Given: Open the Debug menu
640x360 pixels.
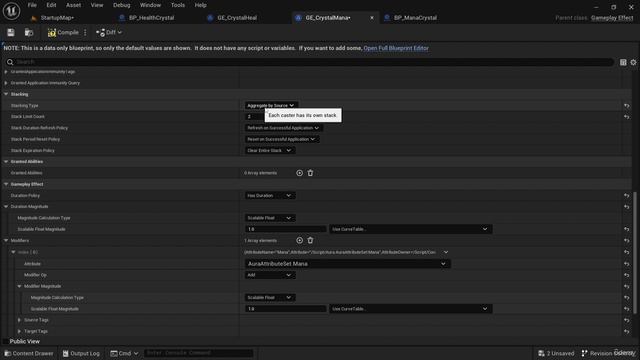Looking at the screenshot, I should tap(122, 5).
